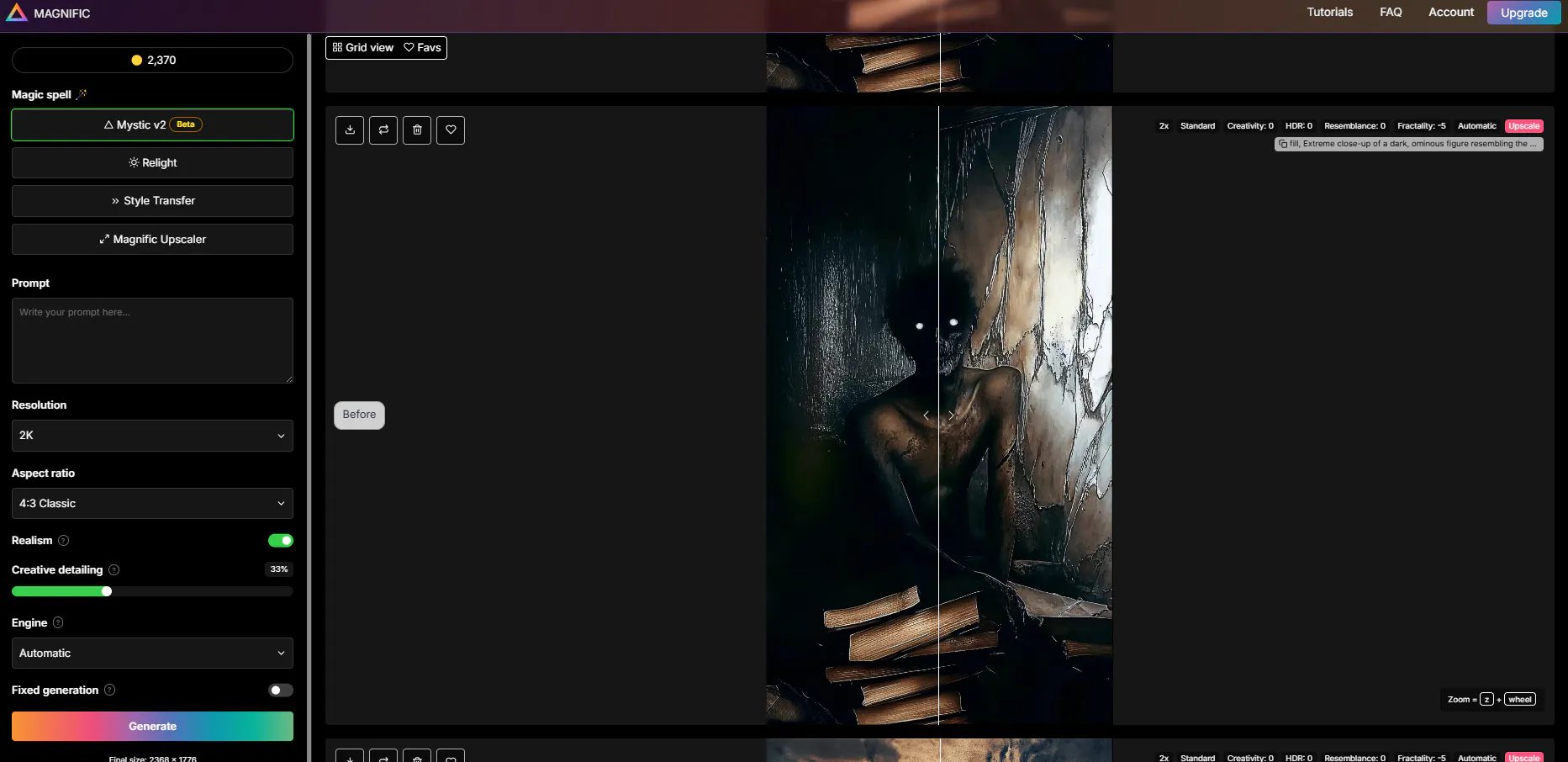This screenshot has height=762, width=1568.
Task: Click the gold coin credits icon
Action: coord(137,61)
